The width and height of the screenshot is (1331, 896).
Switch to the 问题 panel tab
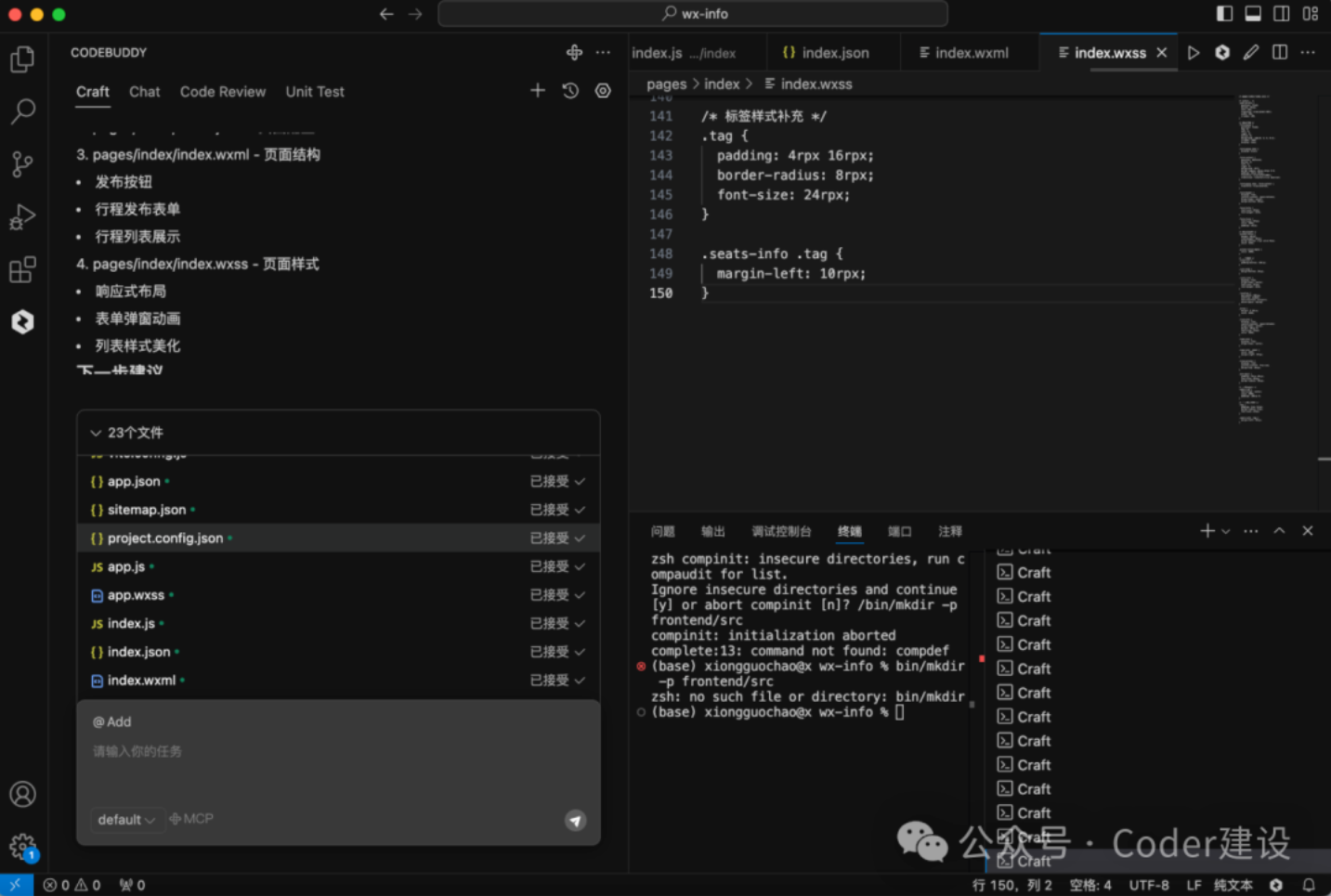[663, 531]
